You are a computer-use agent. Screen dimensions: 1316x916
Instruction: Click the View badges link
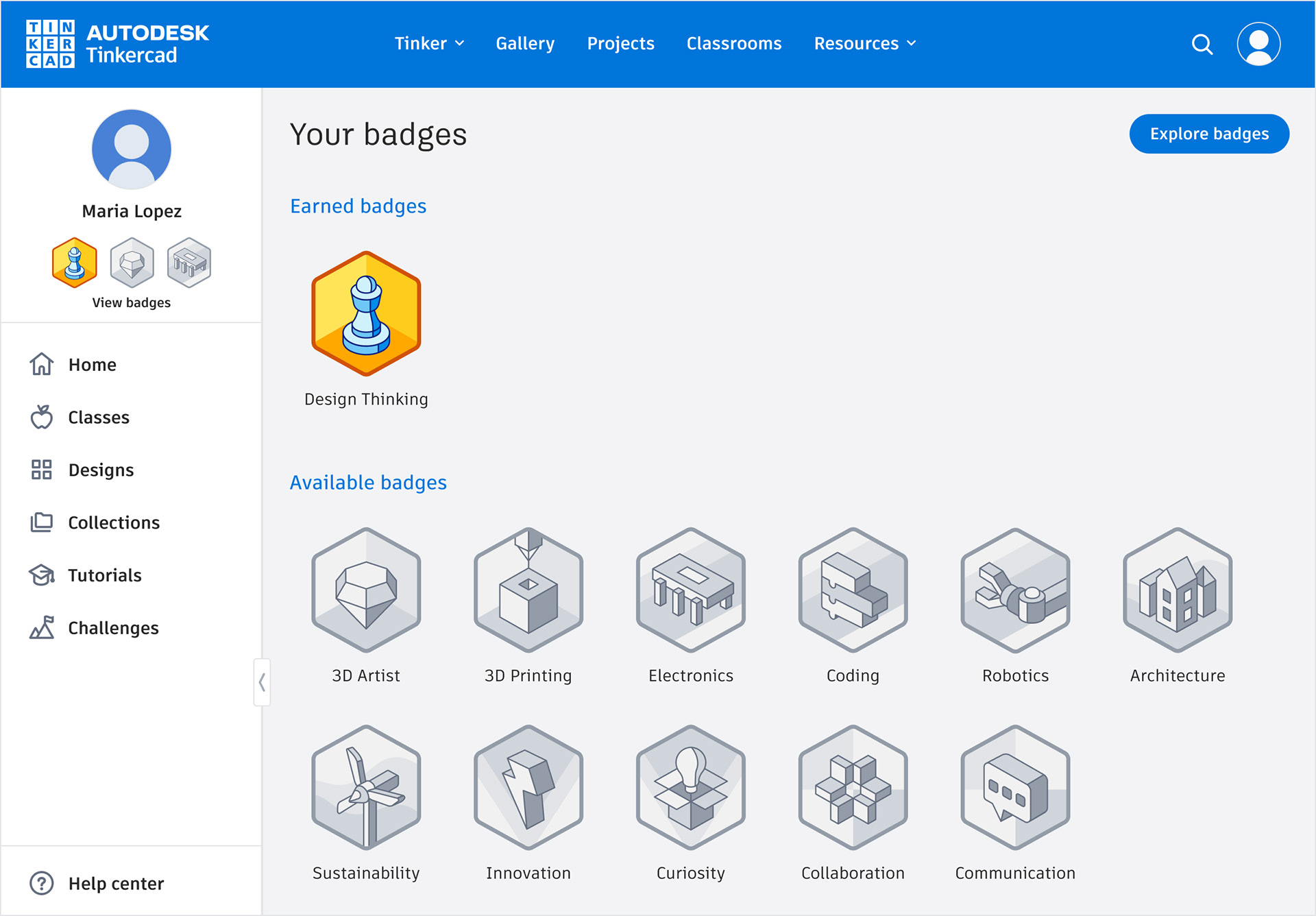pos(132,302)
